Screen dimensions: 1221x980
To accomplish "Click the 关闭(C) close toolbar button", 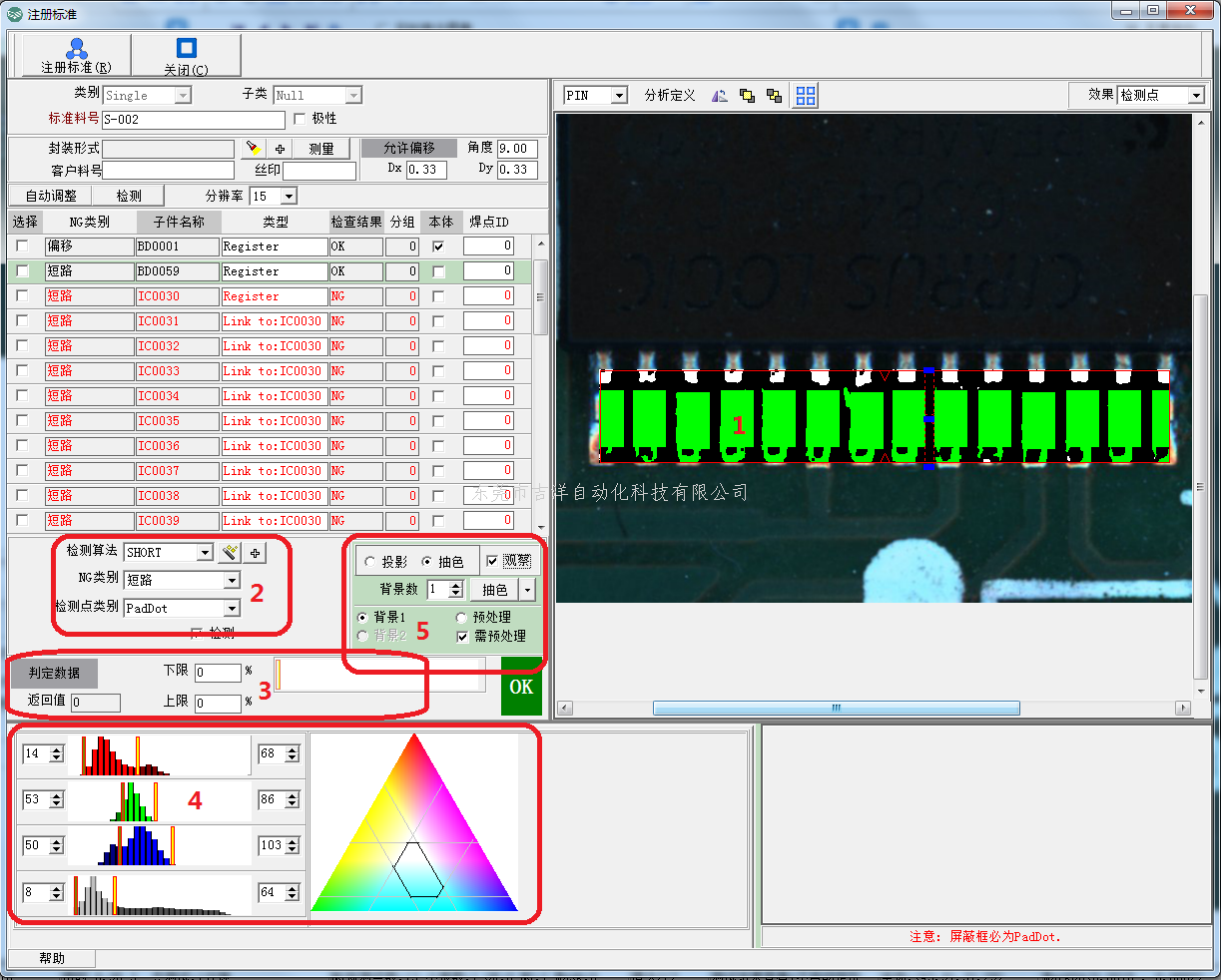I will click(186, 55).
